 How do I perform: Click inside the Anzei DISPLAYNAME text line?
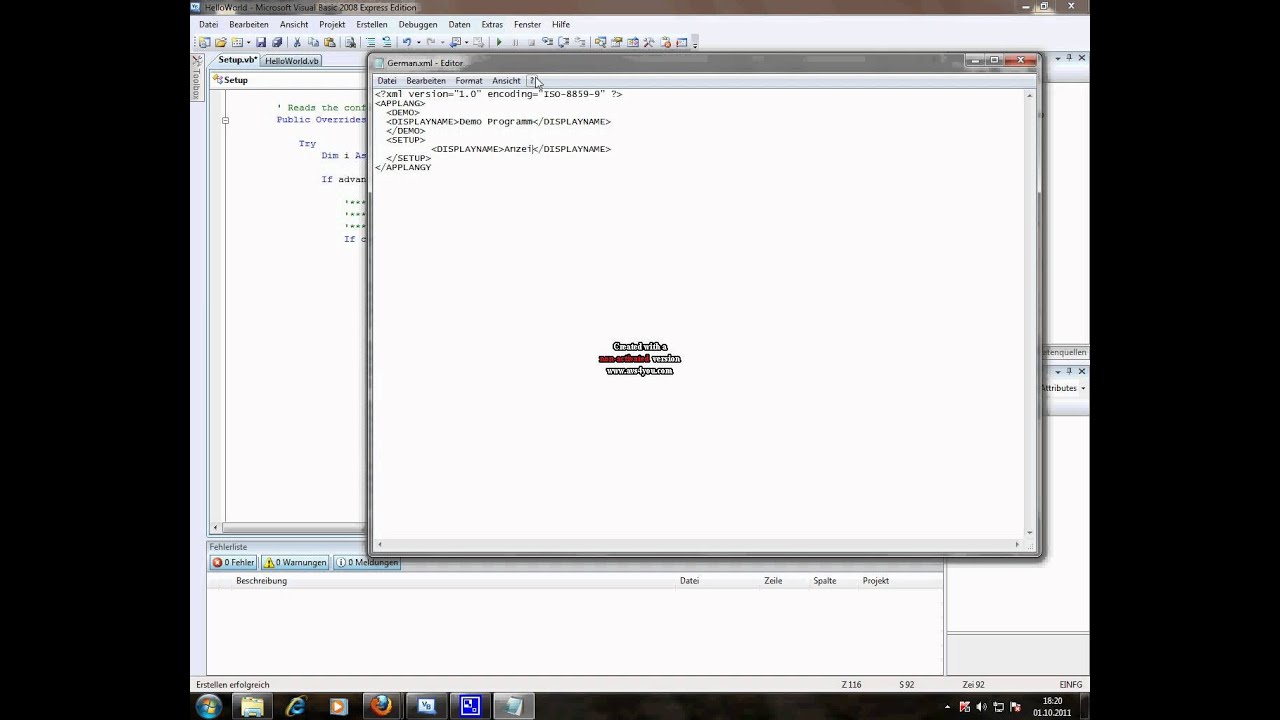pyautogui.click(x=521, y=149)
